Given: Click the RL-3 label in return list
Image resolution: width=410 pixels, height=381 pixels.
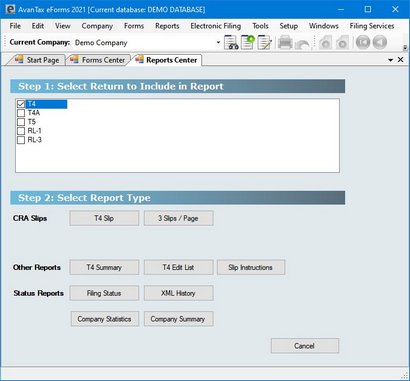Looking at the screenshot, I should point(35,140).
